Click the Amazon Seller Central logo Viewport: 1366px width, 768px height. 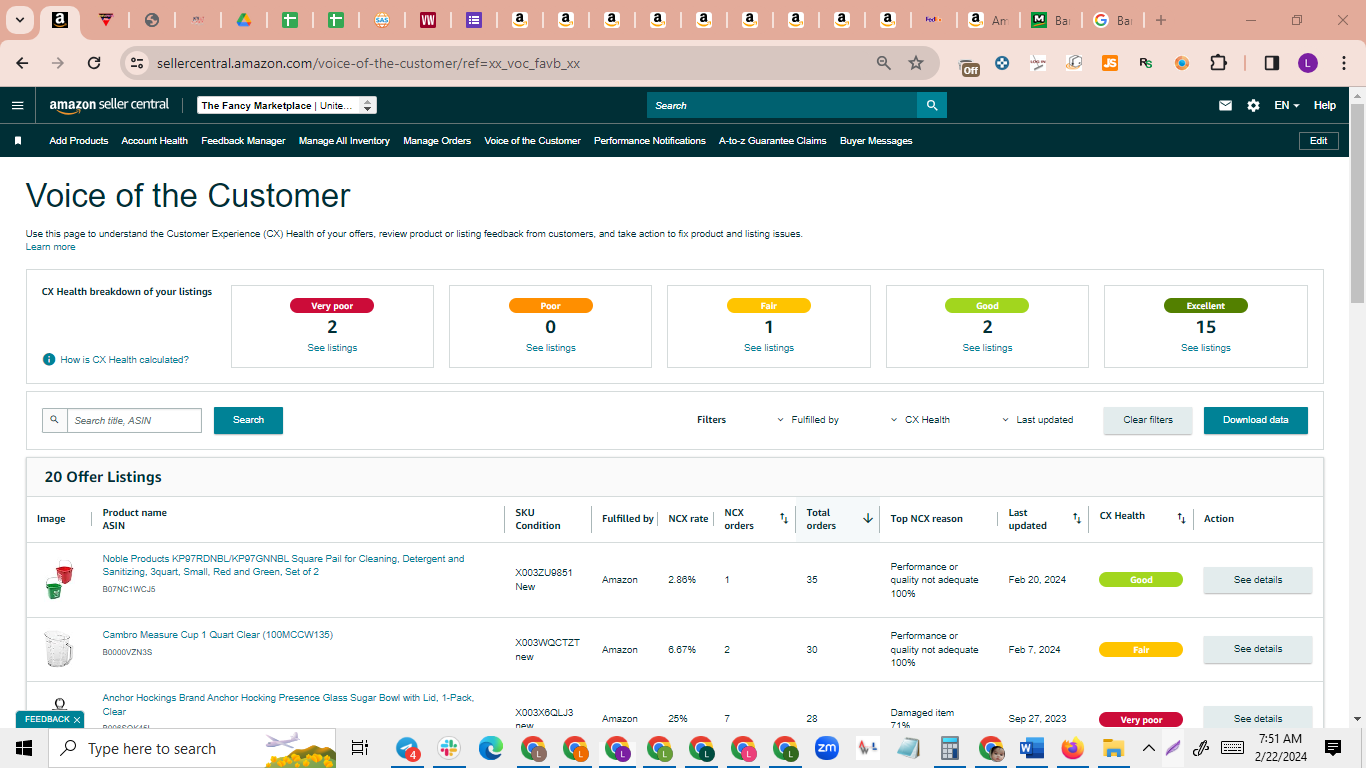[x=109, y=105]
